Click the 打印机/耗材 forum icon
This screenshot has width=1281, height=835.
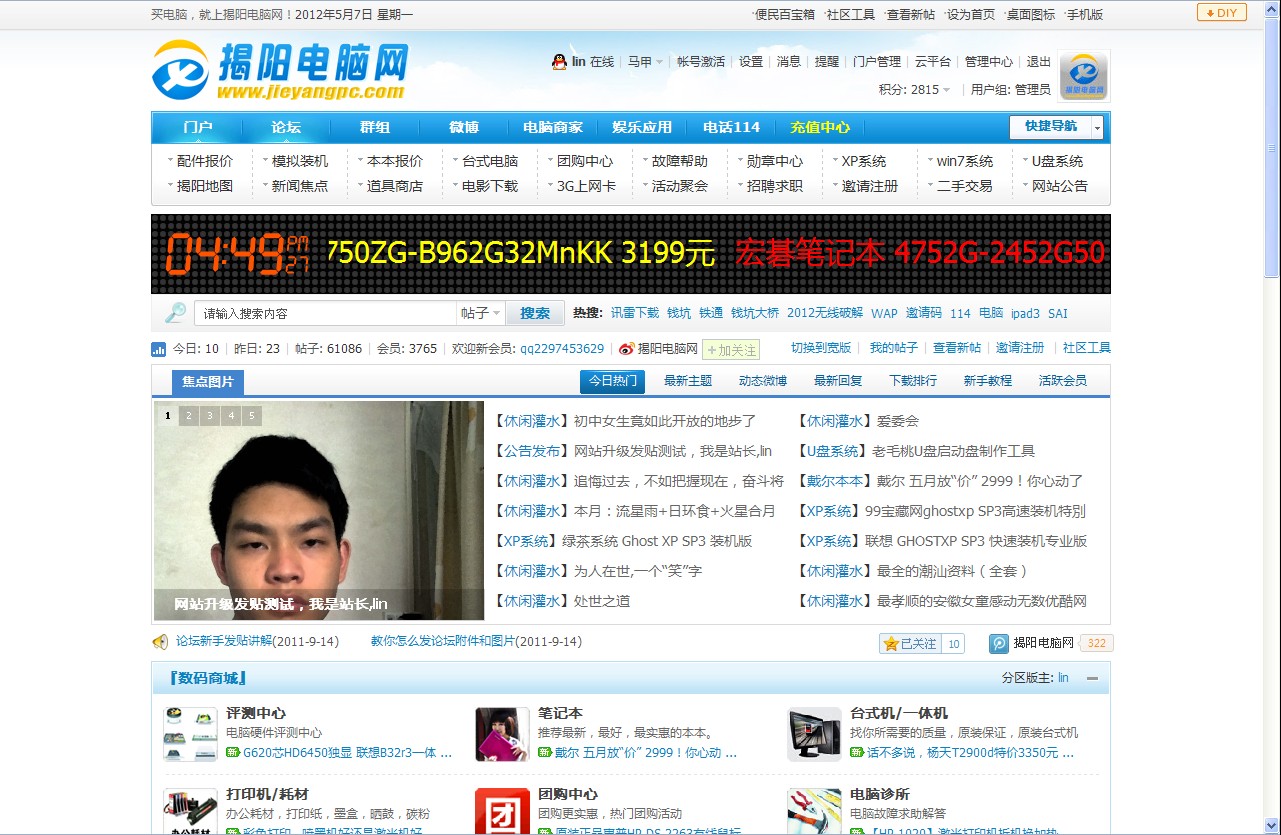pyautogui.click(x=190, y=811)
